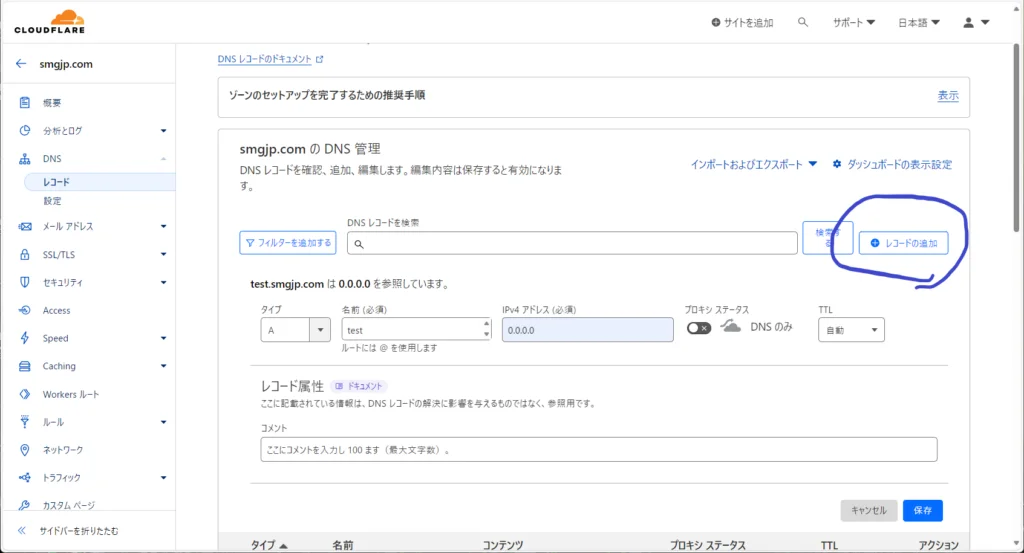Click フィルターを追加する button
This screenshot has width=1024, height=553.
pos(287,243)
